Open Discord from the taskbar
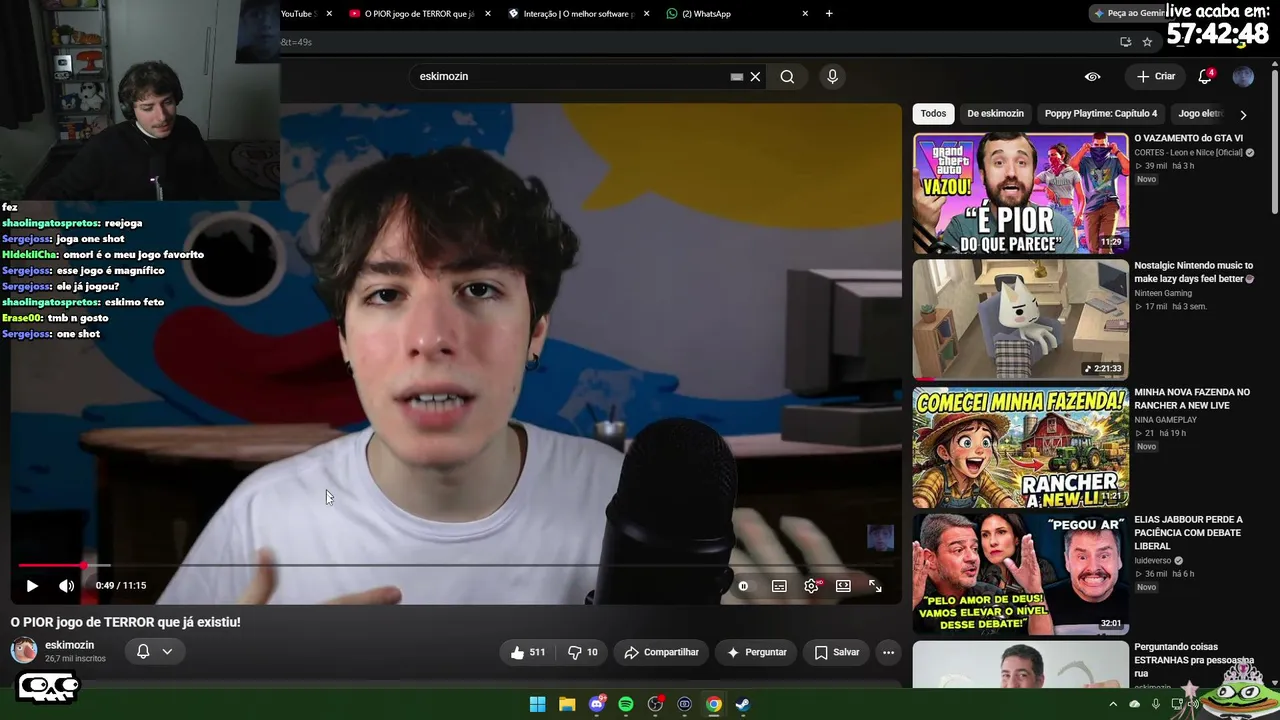Viewport: 1280px width, 720px height. (597, 704)
